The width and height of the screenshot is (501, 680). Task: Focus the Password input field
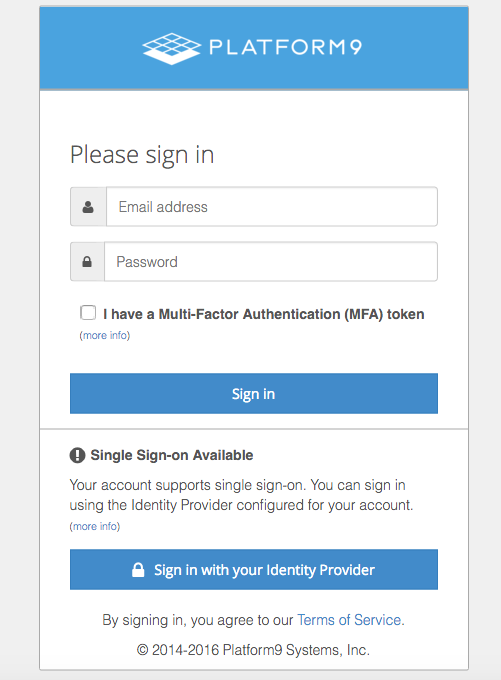(271, 262)
